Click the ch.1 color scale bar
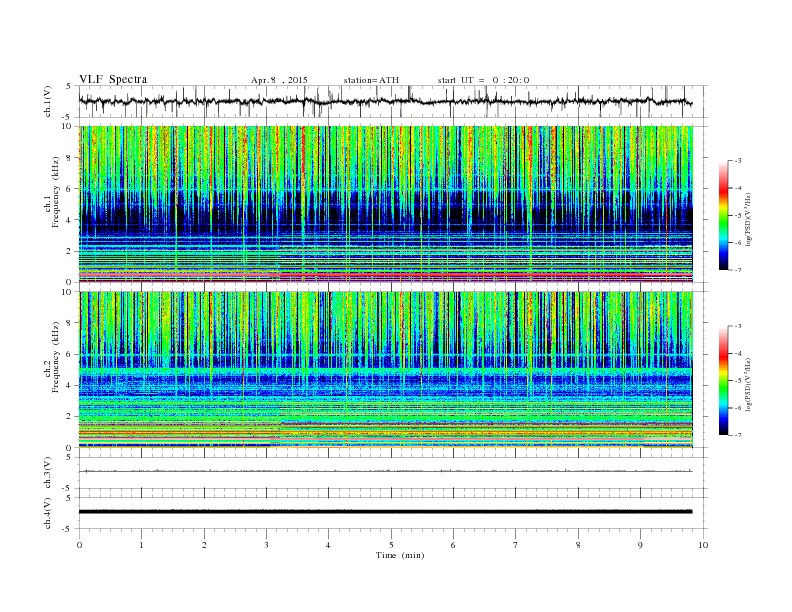 pyautogui.click(x=723, y=215)
